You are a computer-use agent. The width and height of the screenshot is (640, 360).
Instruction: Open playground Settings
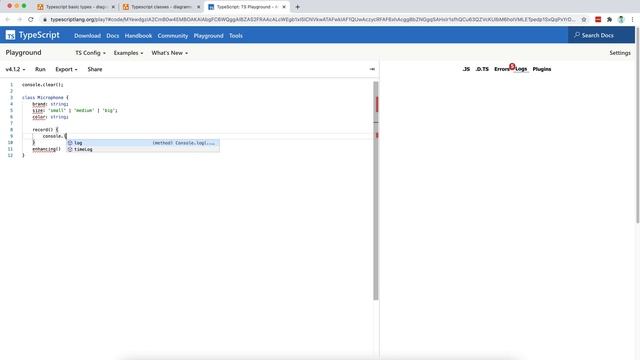pos(620,53)
